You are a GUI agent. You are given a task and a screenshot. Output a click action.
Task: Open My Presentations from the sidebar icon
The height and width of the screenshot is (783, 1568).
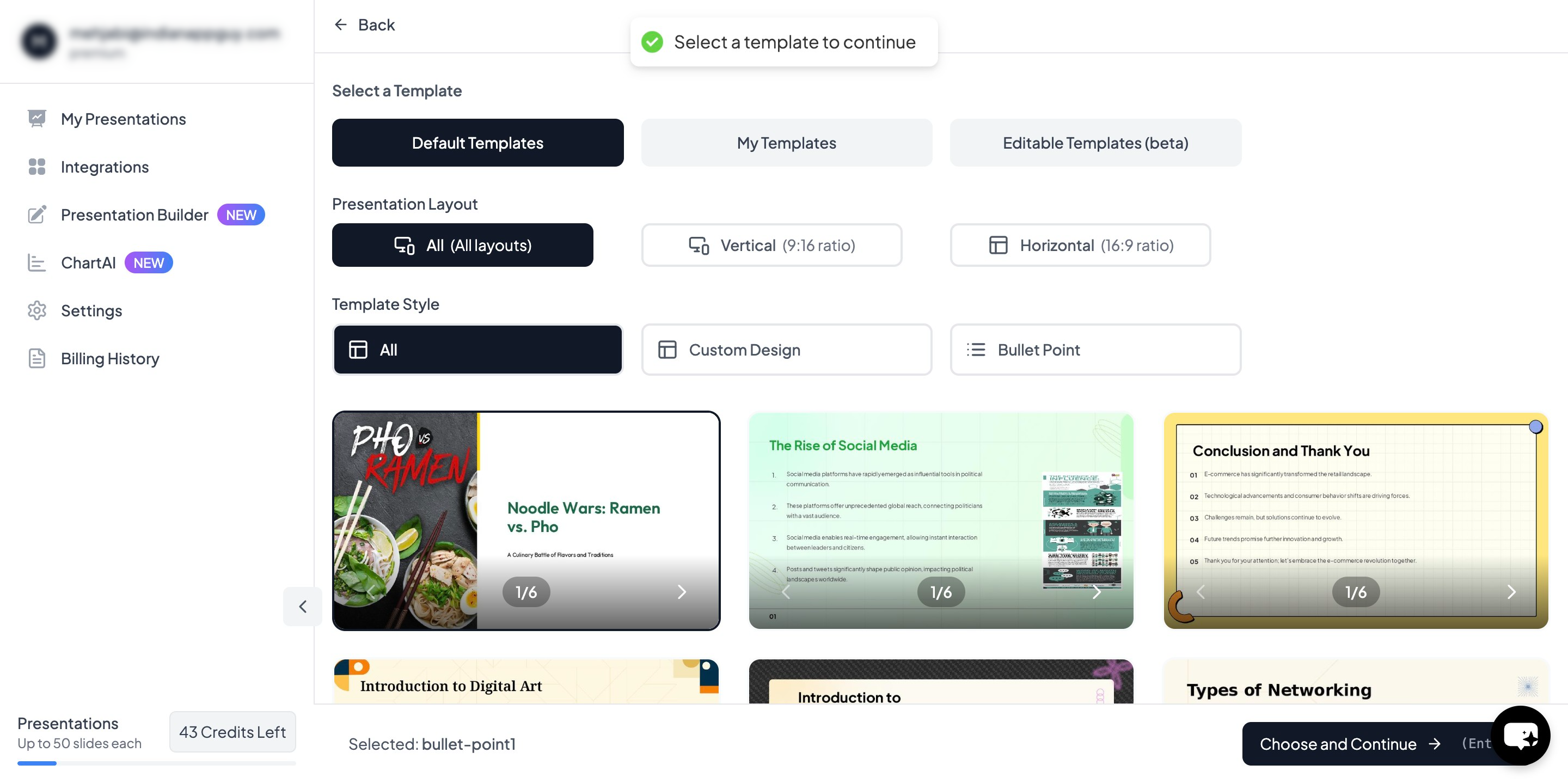[x=36, y=119]
